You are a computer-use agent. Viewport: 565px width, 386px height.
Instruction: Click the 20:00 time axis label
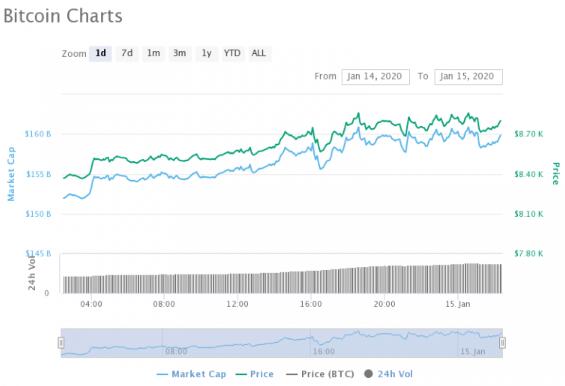tap(384, 304)
